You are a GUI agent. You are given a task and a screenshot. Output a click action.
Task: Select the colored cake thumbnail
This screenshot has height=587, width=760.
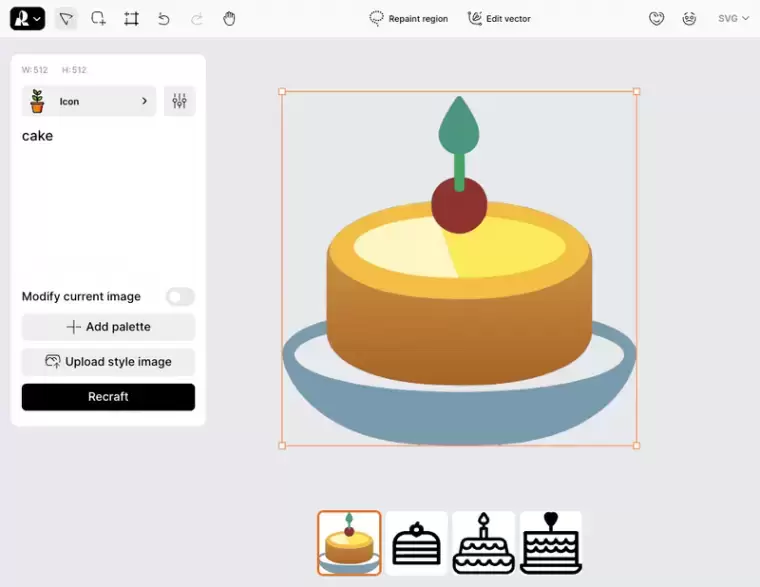click(x=349, y=543)
